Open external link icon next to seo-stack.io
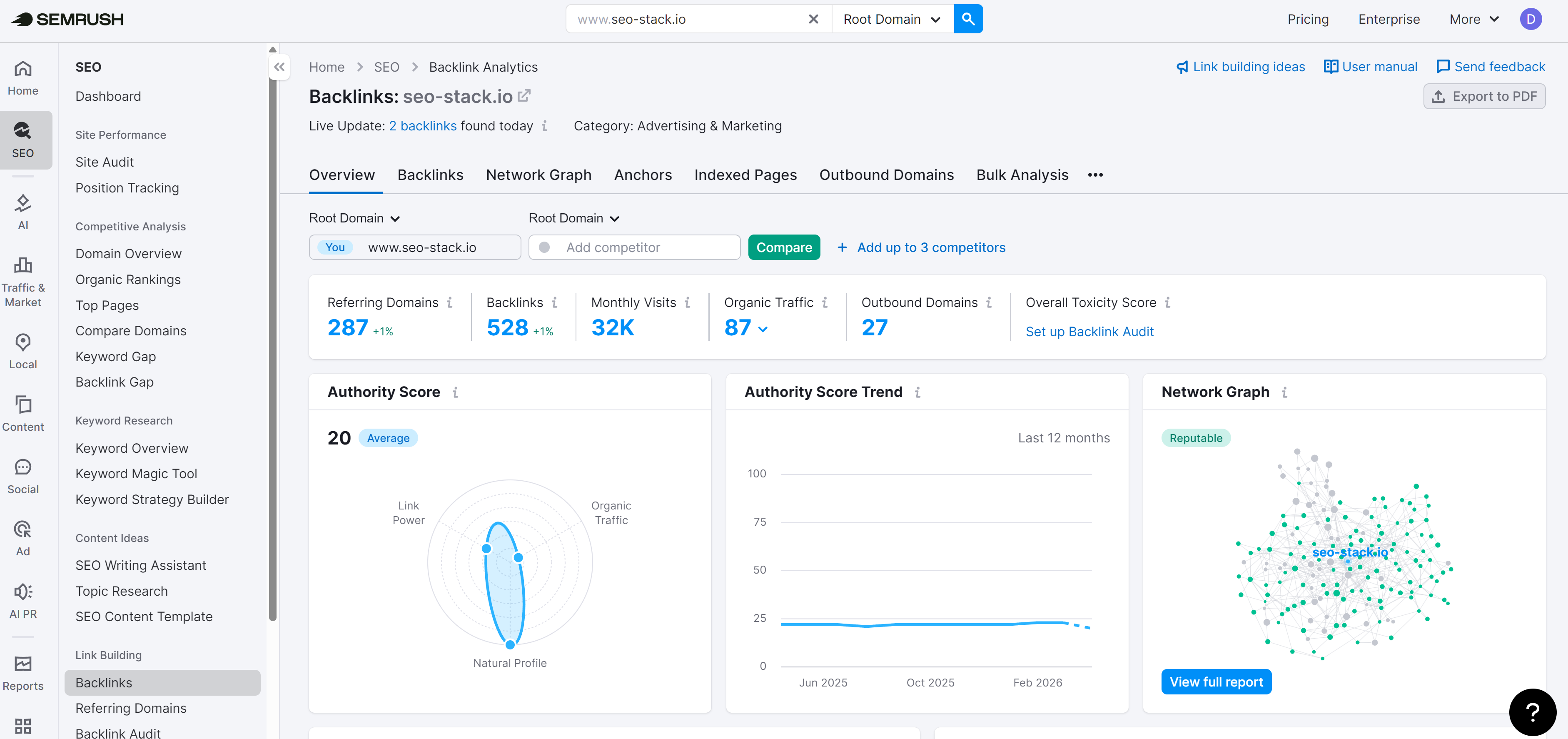The image size is (1568, 739). click(524, 95)
